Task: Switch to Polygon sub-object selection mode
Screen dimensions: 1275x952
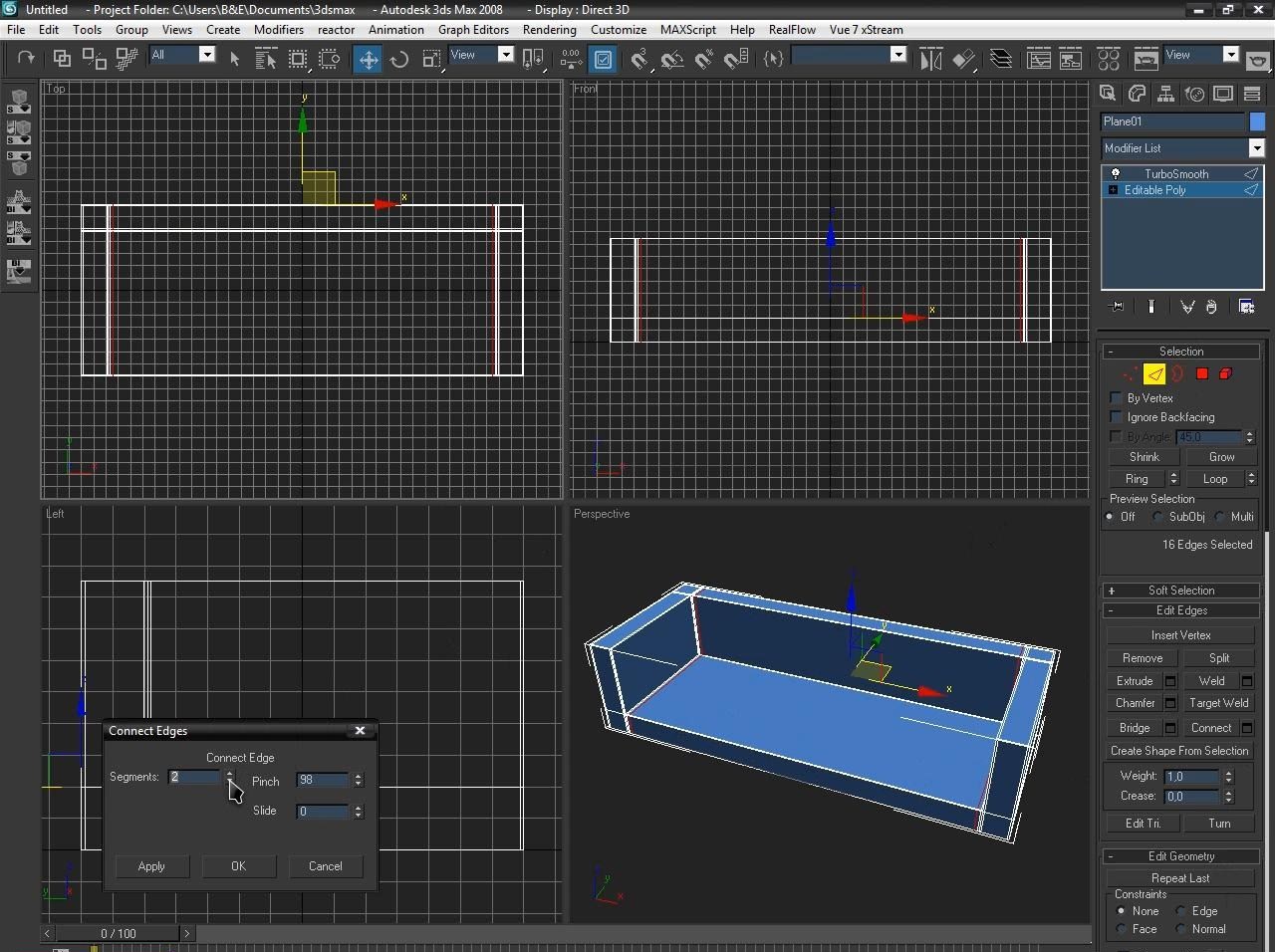Action: 1202,374
